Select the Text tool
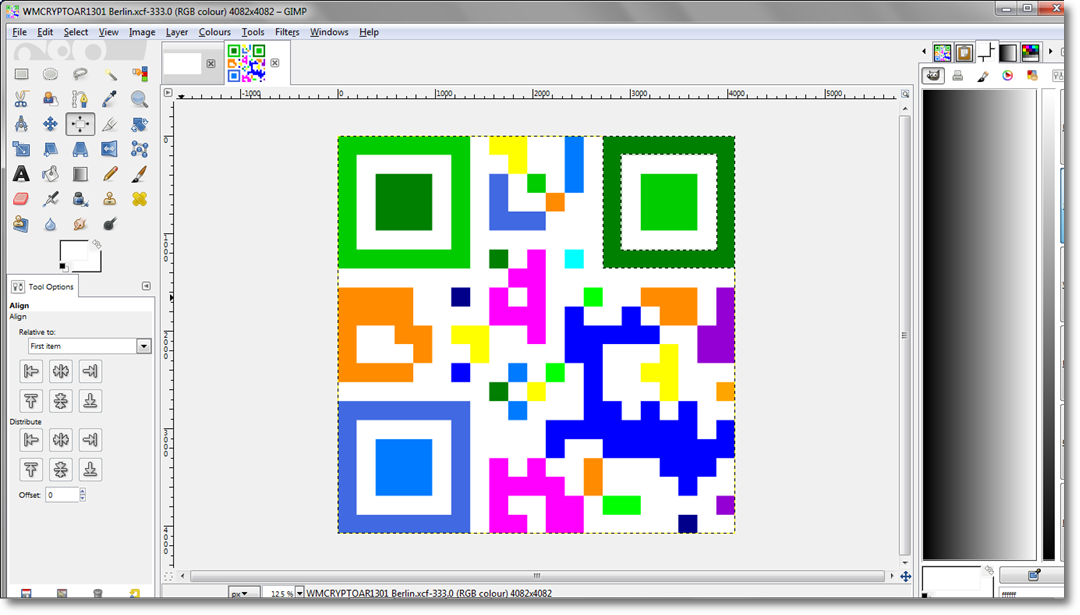 click(21, 174)
